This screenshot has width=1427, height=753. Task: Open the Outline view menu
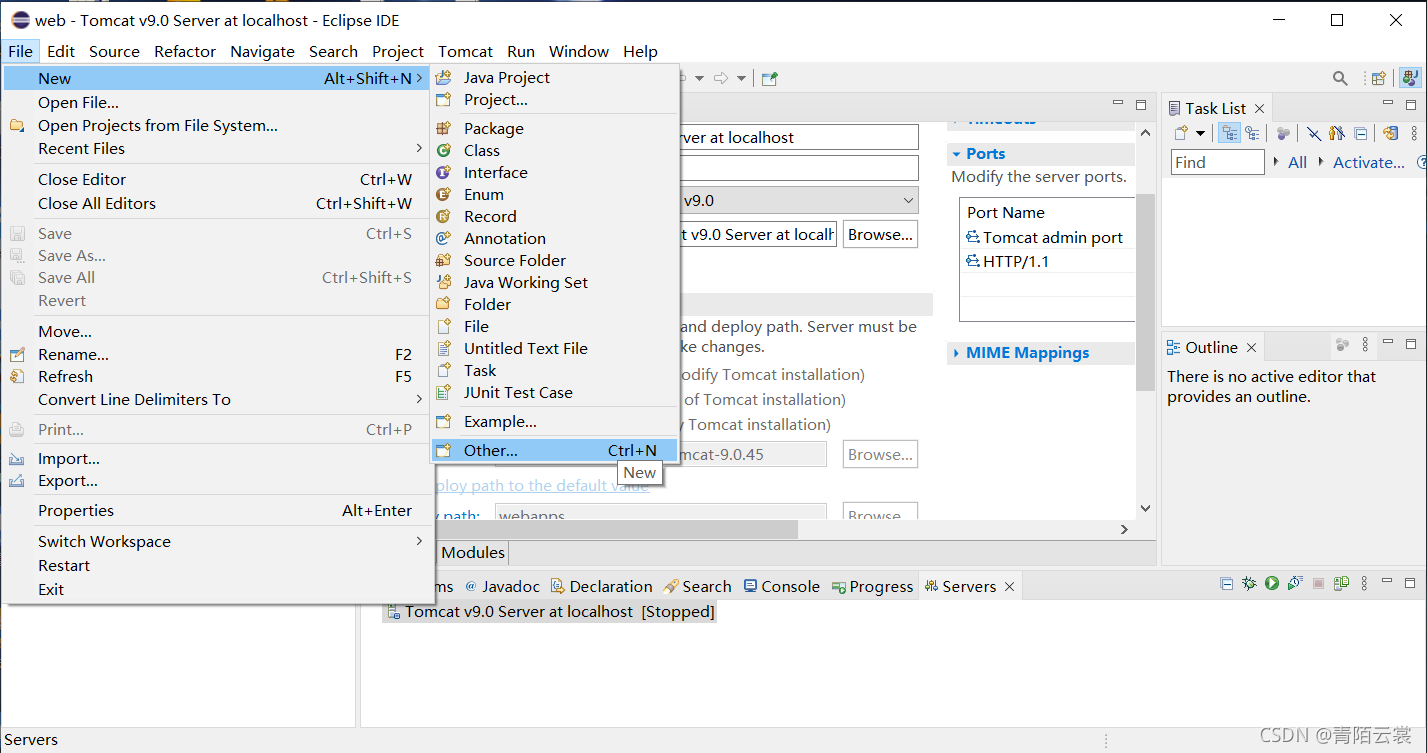click(x=1366, y=344)
